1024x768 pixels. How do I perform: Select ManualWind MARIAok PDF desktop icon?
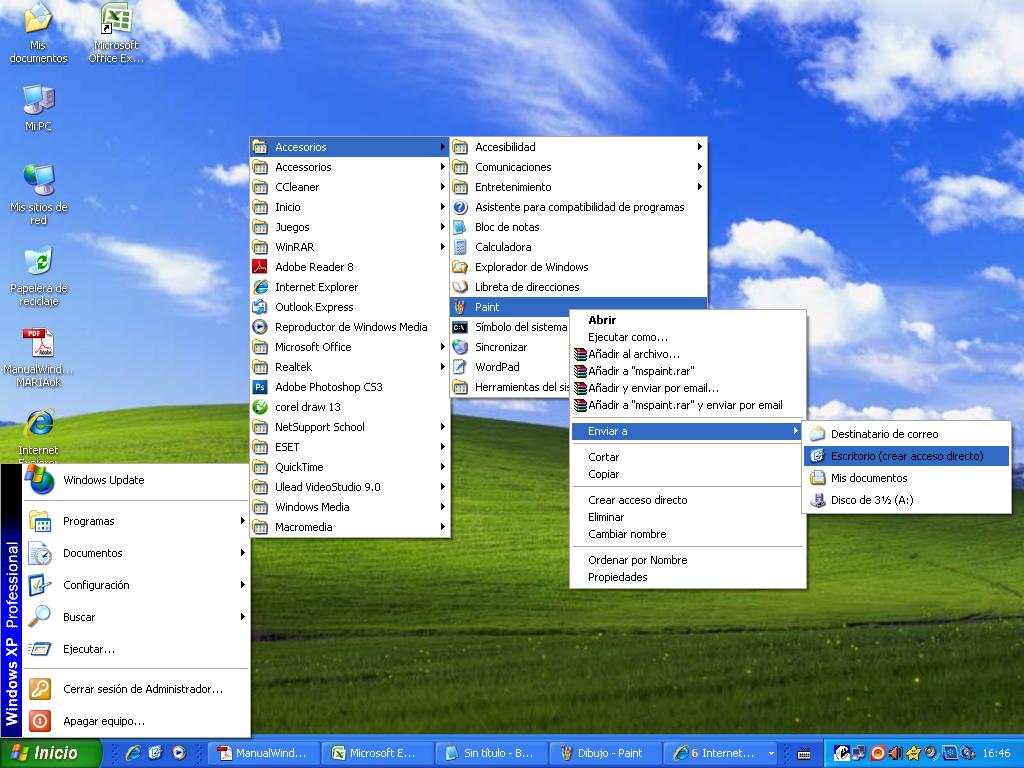pyautogui.click(x=39, y=357)
